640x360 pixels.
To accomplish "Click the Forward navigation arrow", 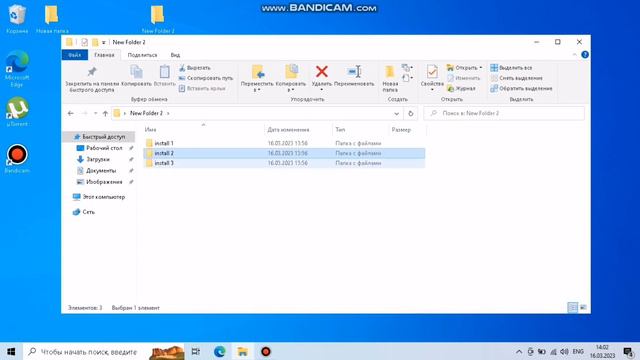I will (84, 113).
